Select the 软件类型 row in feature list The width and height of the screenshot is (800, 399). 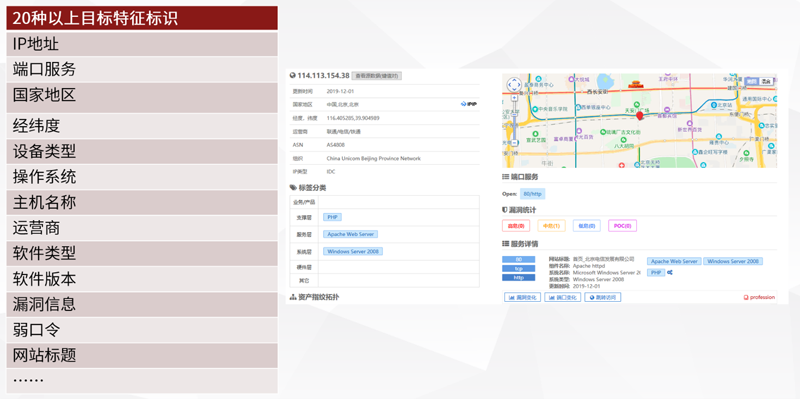(142, 254)
